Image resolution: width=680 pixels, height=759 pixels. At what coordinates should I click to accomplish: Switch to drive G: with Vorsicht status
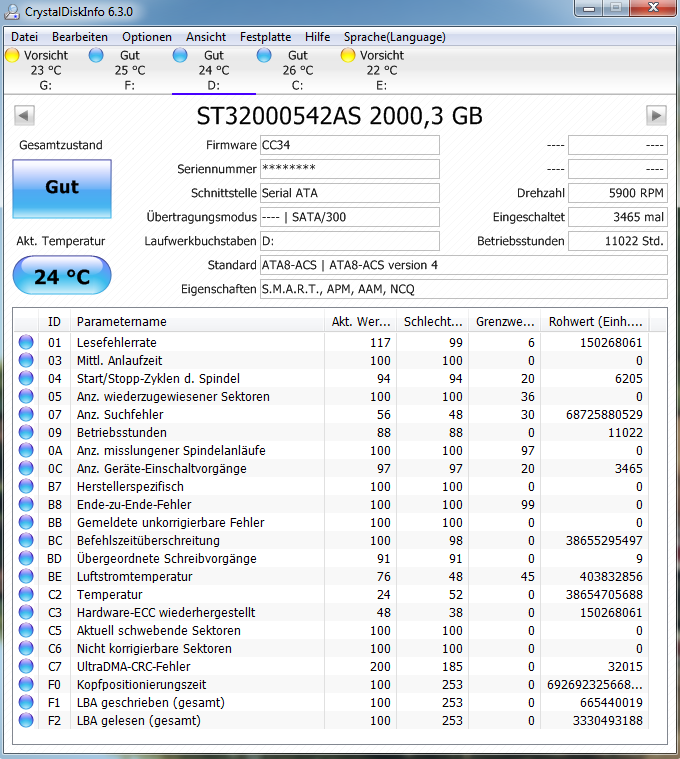pyautogui.click(x=45, y=70)
